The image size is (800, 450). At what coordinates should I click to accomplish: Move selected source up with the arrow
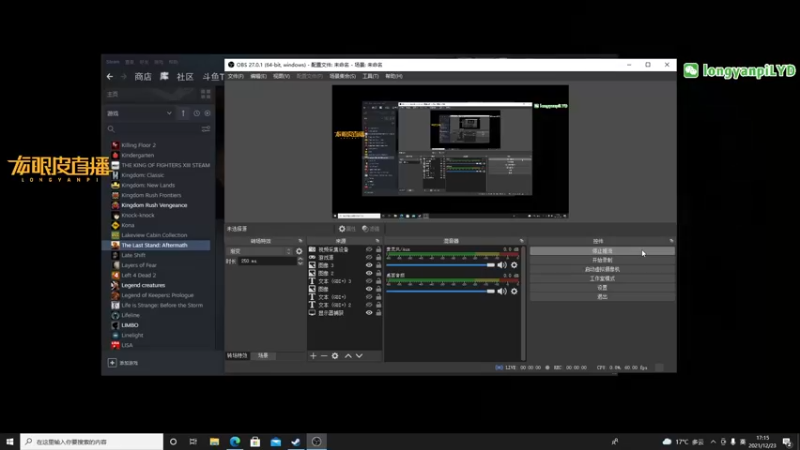pos(348,356)
